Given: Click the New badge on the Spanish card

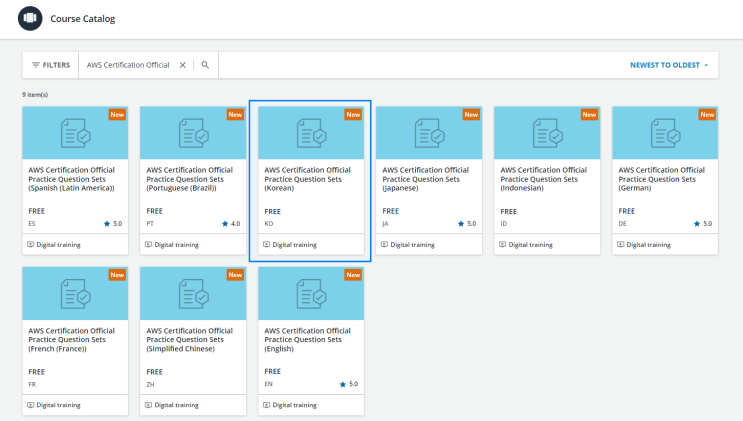Looking at the screenshot, I should coord(117,115).
